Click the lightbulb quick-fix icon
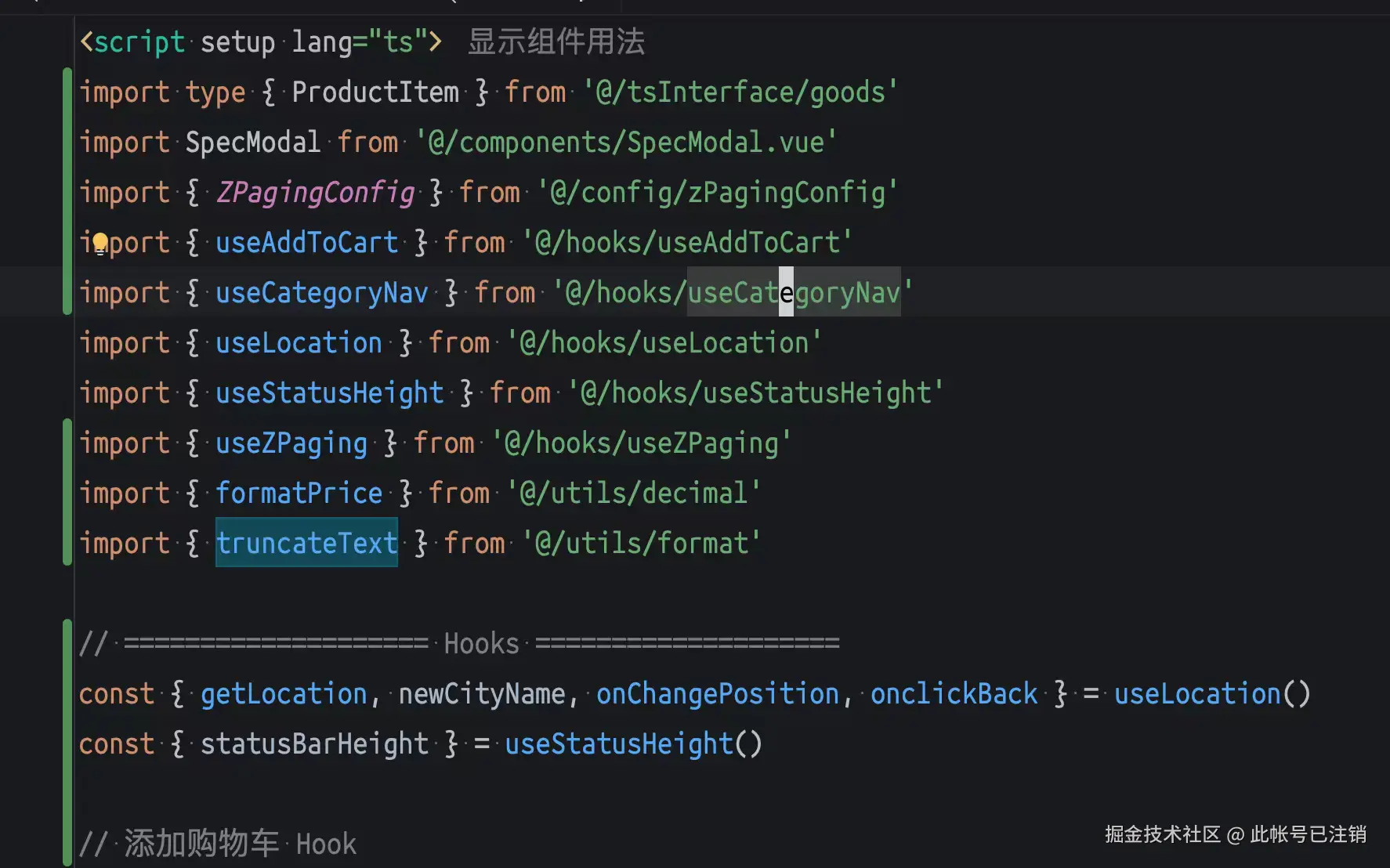The height and width of the screenshot is (868, 1390). 100,244
